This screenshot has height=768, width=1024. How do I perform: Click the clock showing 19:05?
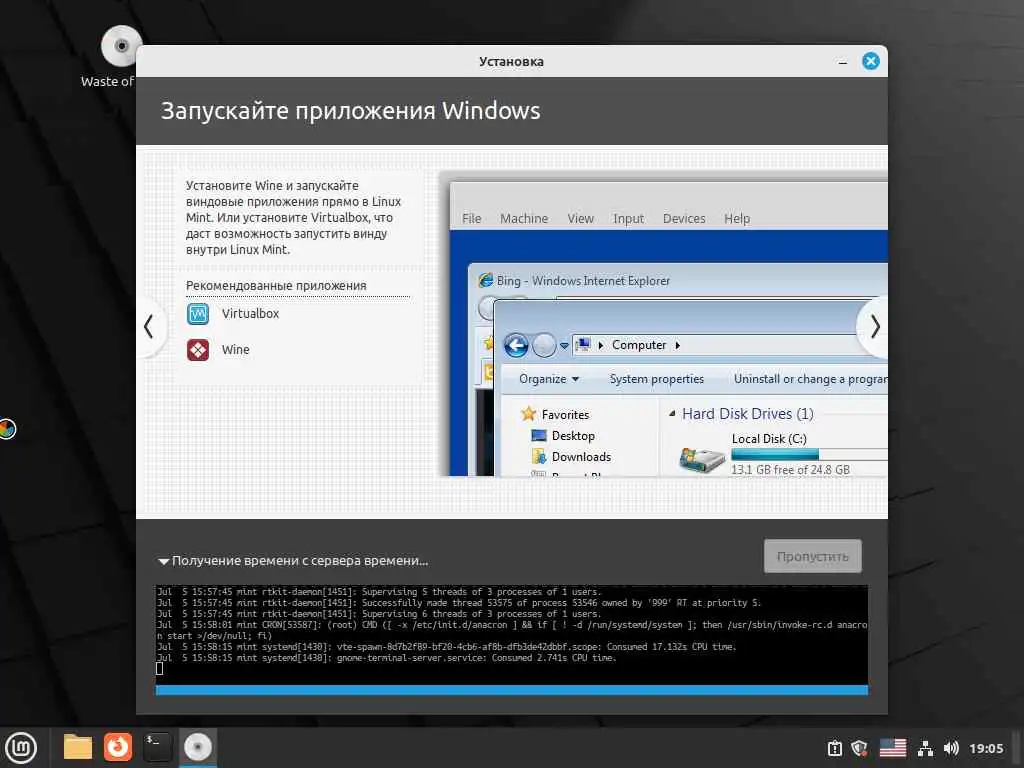pos(986,748)
